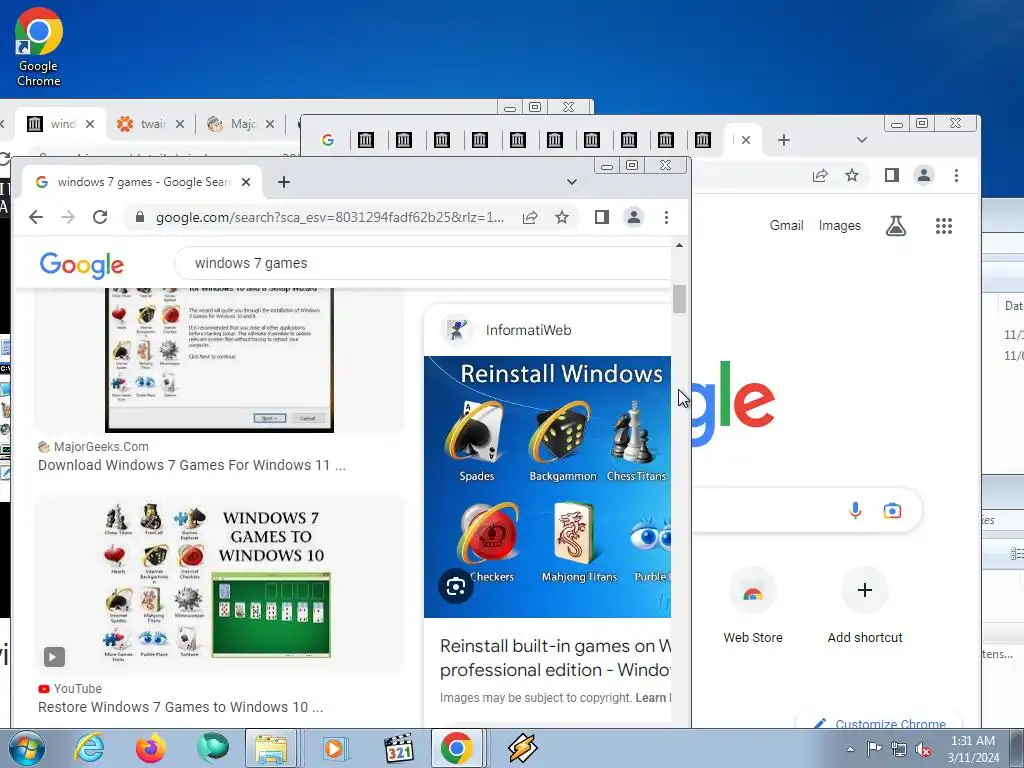
Task: Open network tray icon
Action: click(x=899, y=749)
